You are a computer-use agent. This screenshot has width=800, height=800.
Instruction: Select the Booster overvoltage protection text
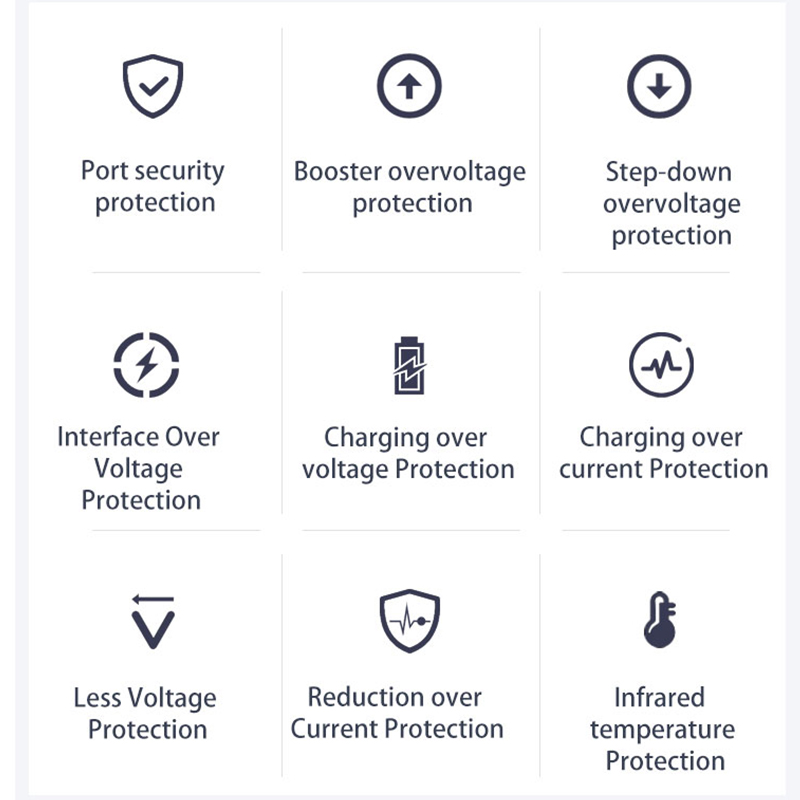pyautogui.click(x=410, y=187)
